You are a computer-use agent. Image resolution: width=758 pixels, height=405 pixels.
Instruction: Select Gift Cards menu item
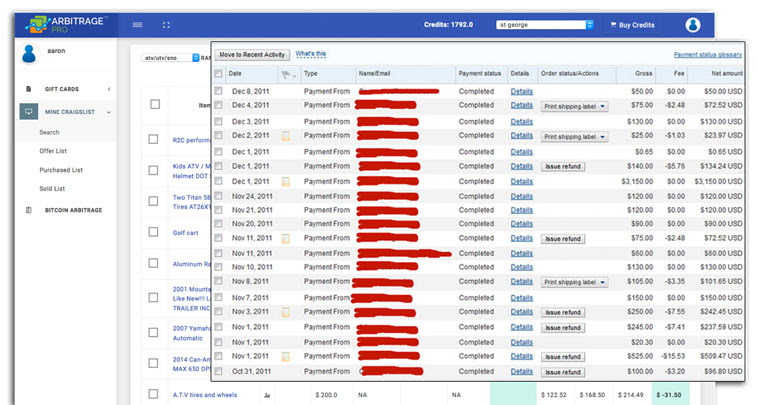point(62,89)
